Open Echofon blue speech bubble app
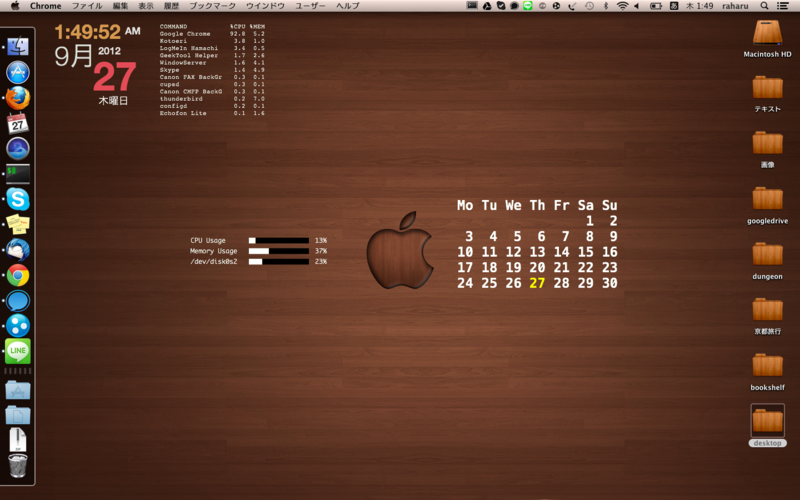The width and height of the screenshot is (800, 500). point(17,301)
